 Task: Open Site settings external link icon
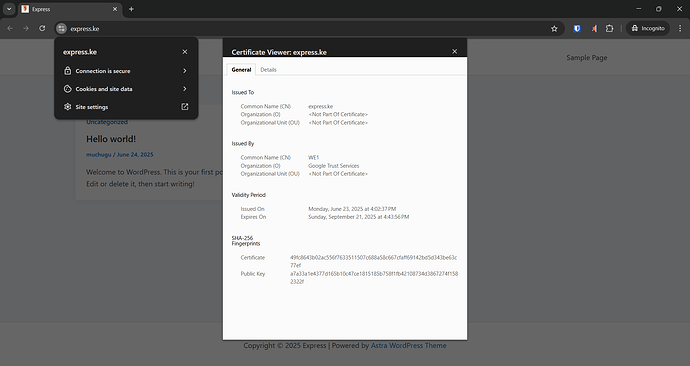[185, 107]
